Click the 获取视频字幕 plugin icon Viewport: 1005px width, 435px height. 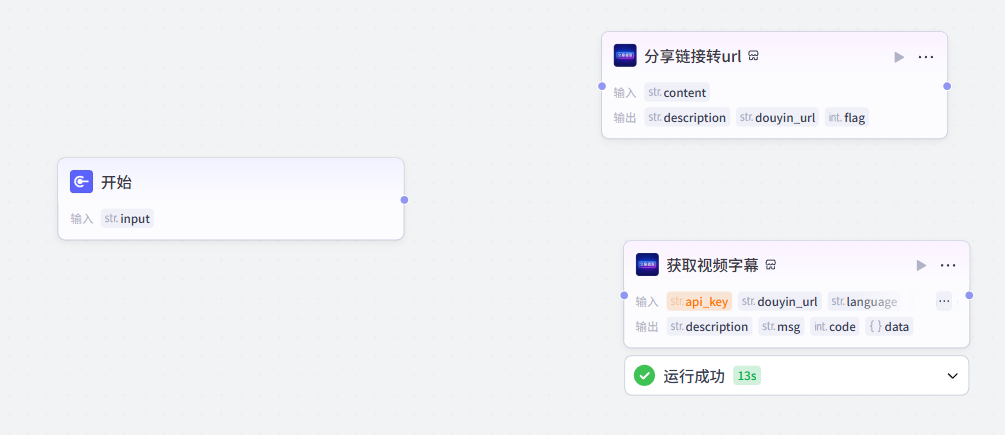click(647, 265)
